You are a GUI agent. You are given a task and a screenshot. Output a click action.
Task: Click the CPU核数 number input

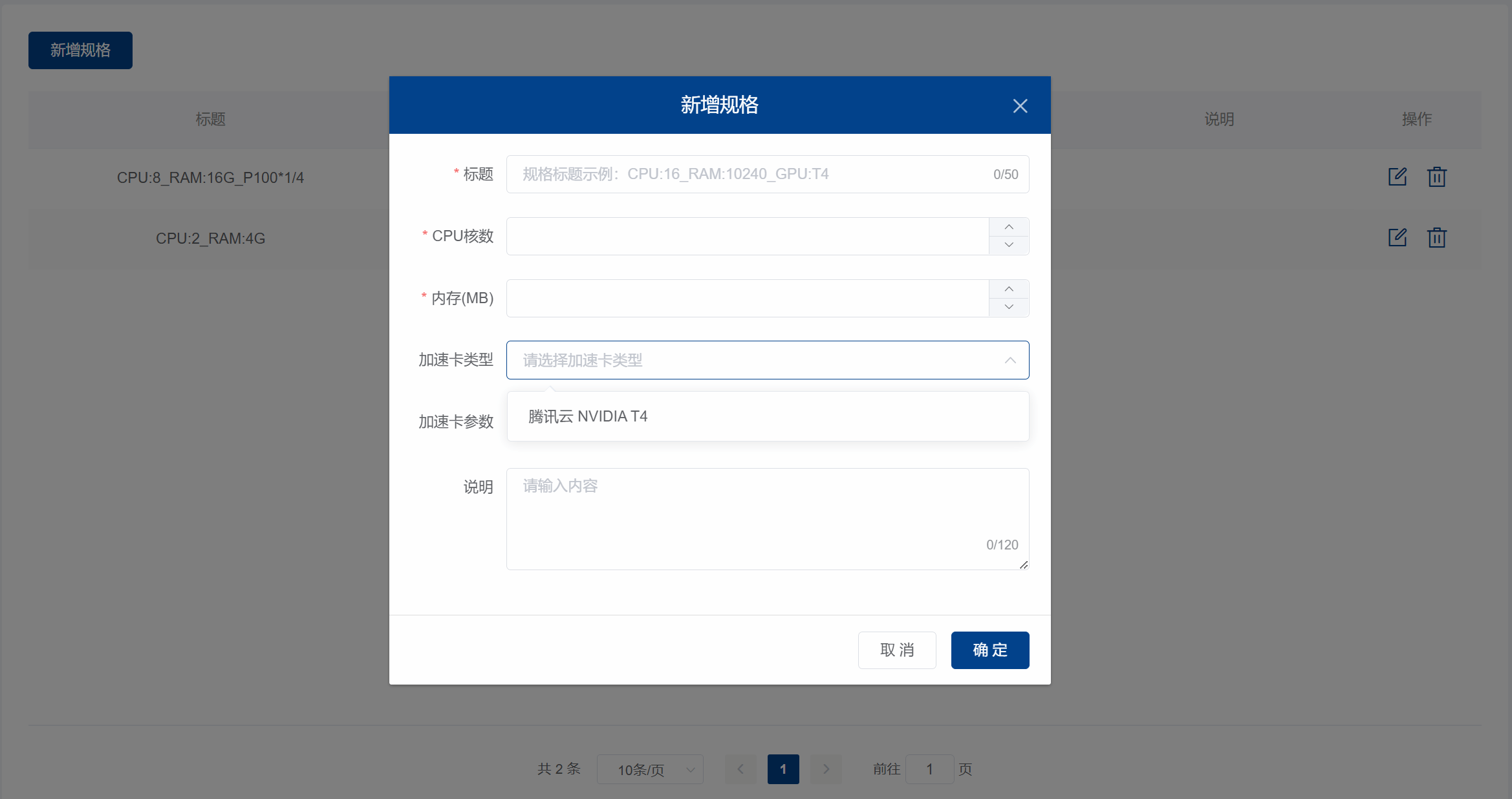pos(747,236)
